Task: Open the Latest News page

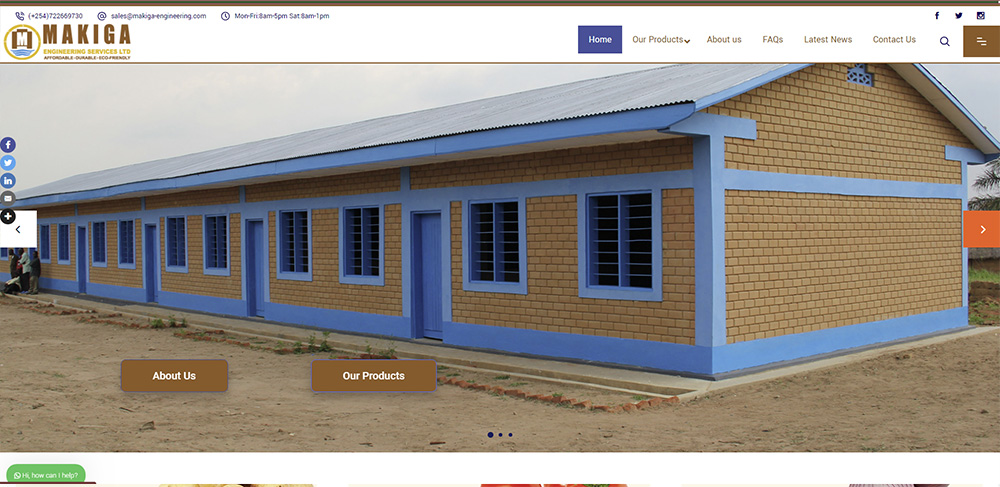Action: pyautogui.click(x=828, y=40)
